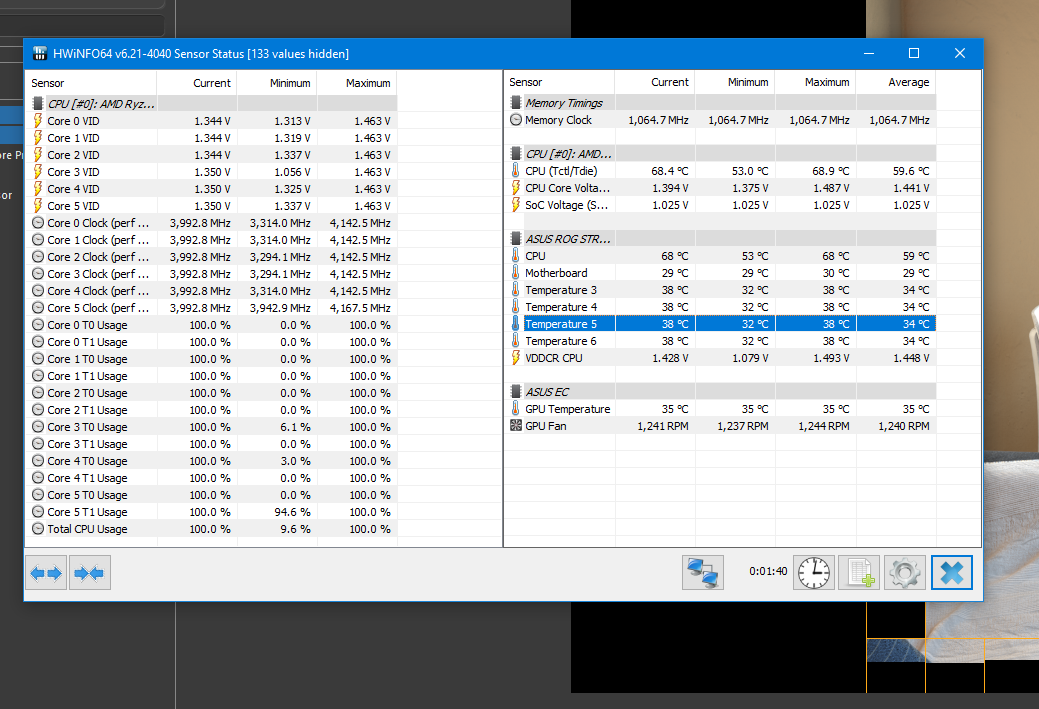Screen dimensions: 1039x709
Task: Click the left pane Maximum column header
Action: [x=357, y=83]
